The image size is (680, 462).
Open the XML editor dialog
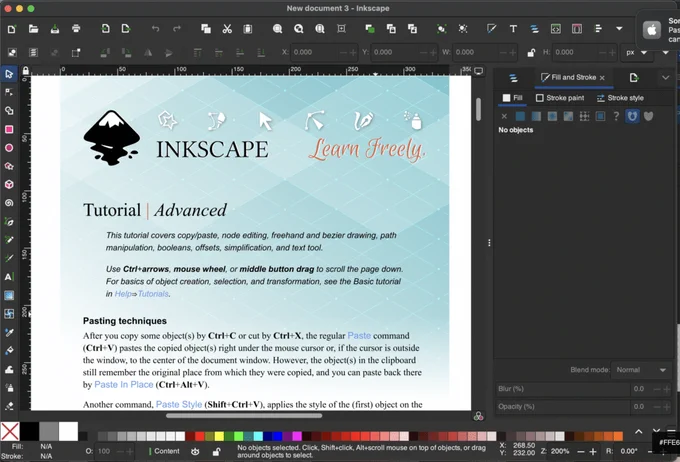[x=556, y=29]
